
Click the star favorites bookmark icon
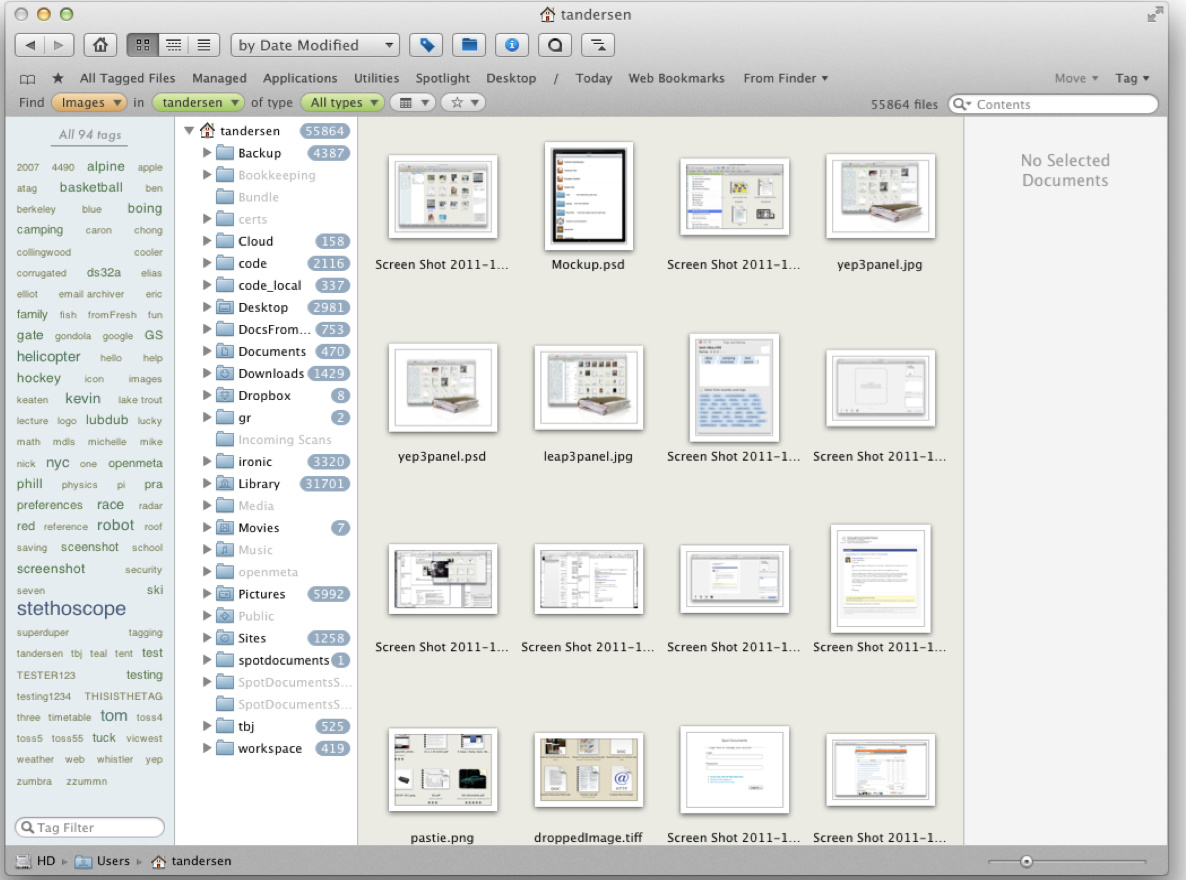click(58, 78)
